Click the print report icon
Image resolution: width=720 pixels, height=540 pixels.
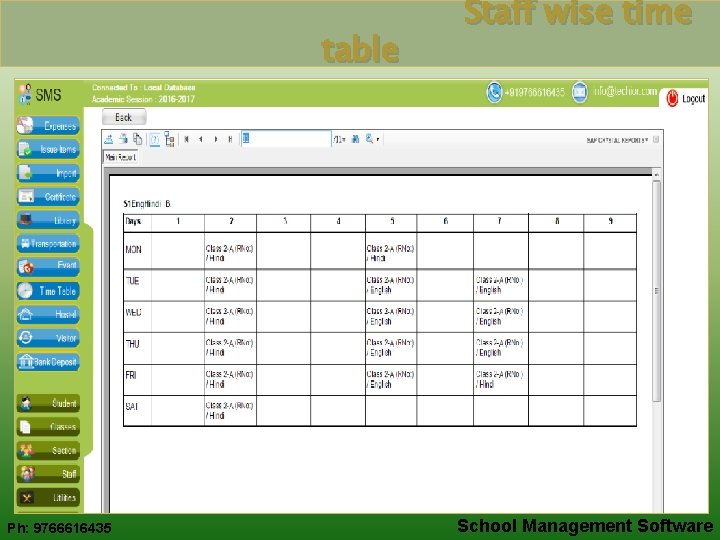point(123,139)
